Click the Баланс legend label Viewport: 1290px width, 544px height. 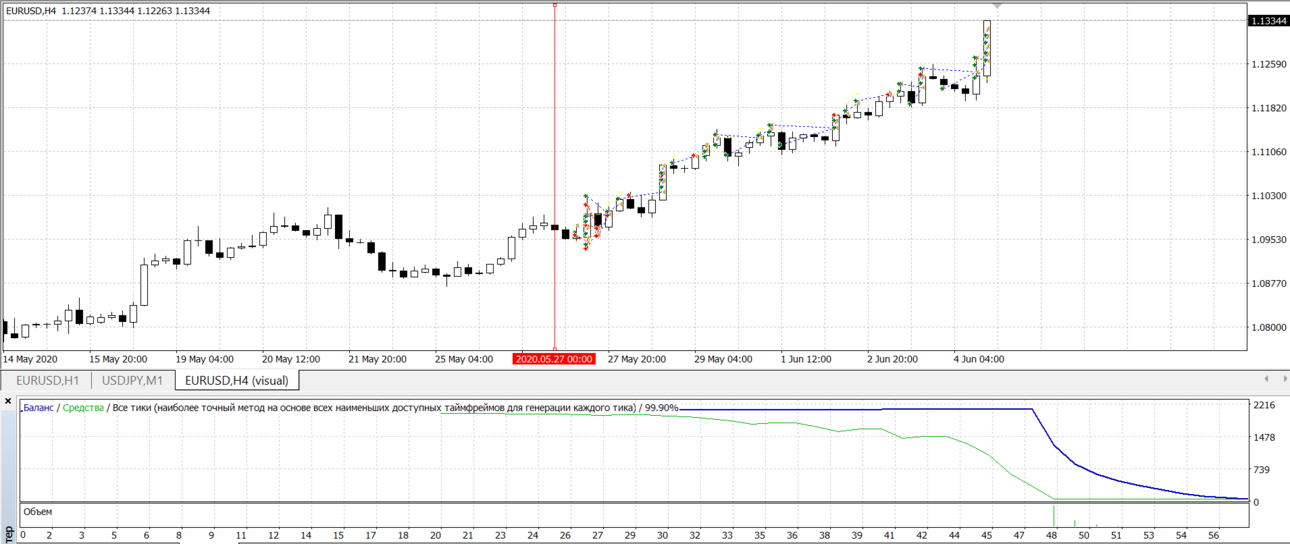click(38, 408)
